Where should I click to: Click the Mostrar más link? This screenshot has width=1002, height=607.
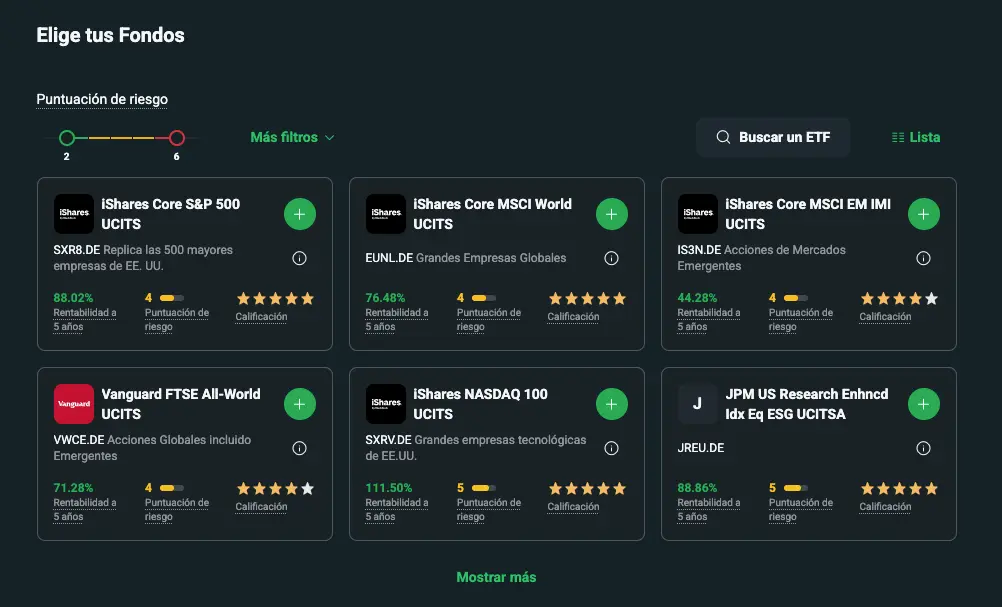[x=496, y=577]
